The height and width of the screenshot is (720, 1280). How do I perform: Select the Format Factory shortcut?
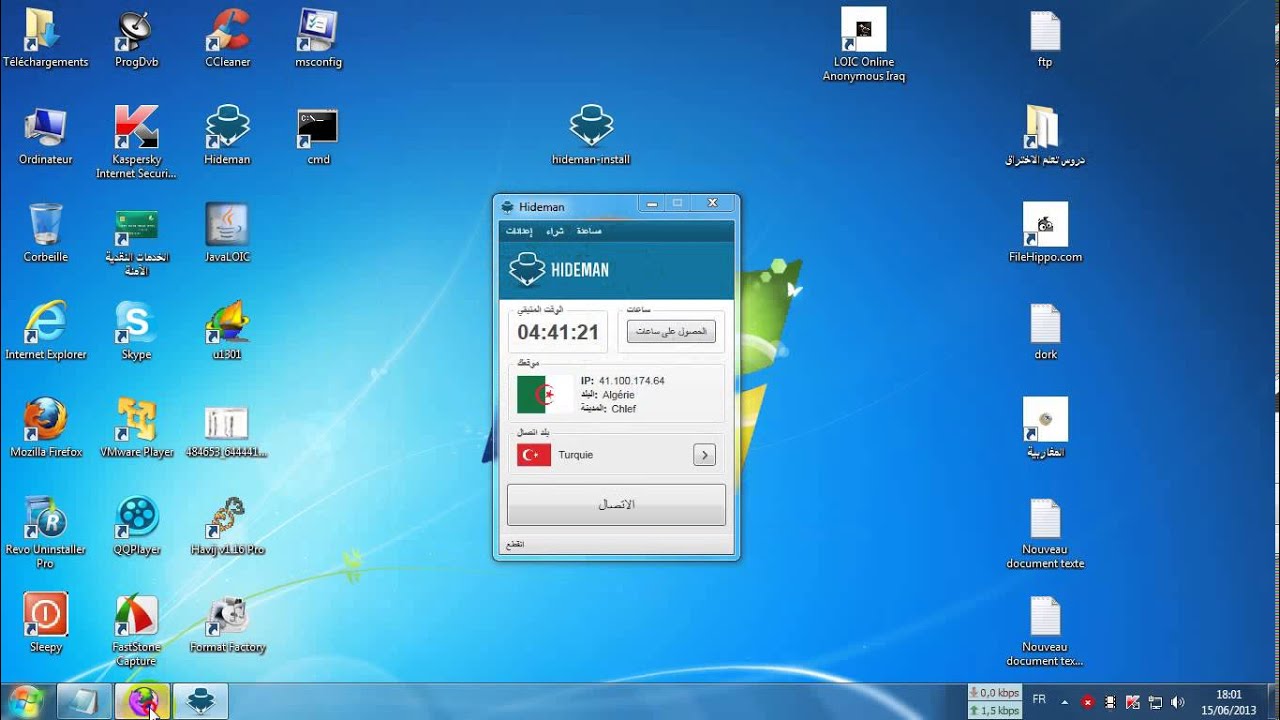coord(227,623)
